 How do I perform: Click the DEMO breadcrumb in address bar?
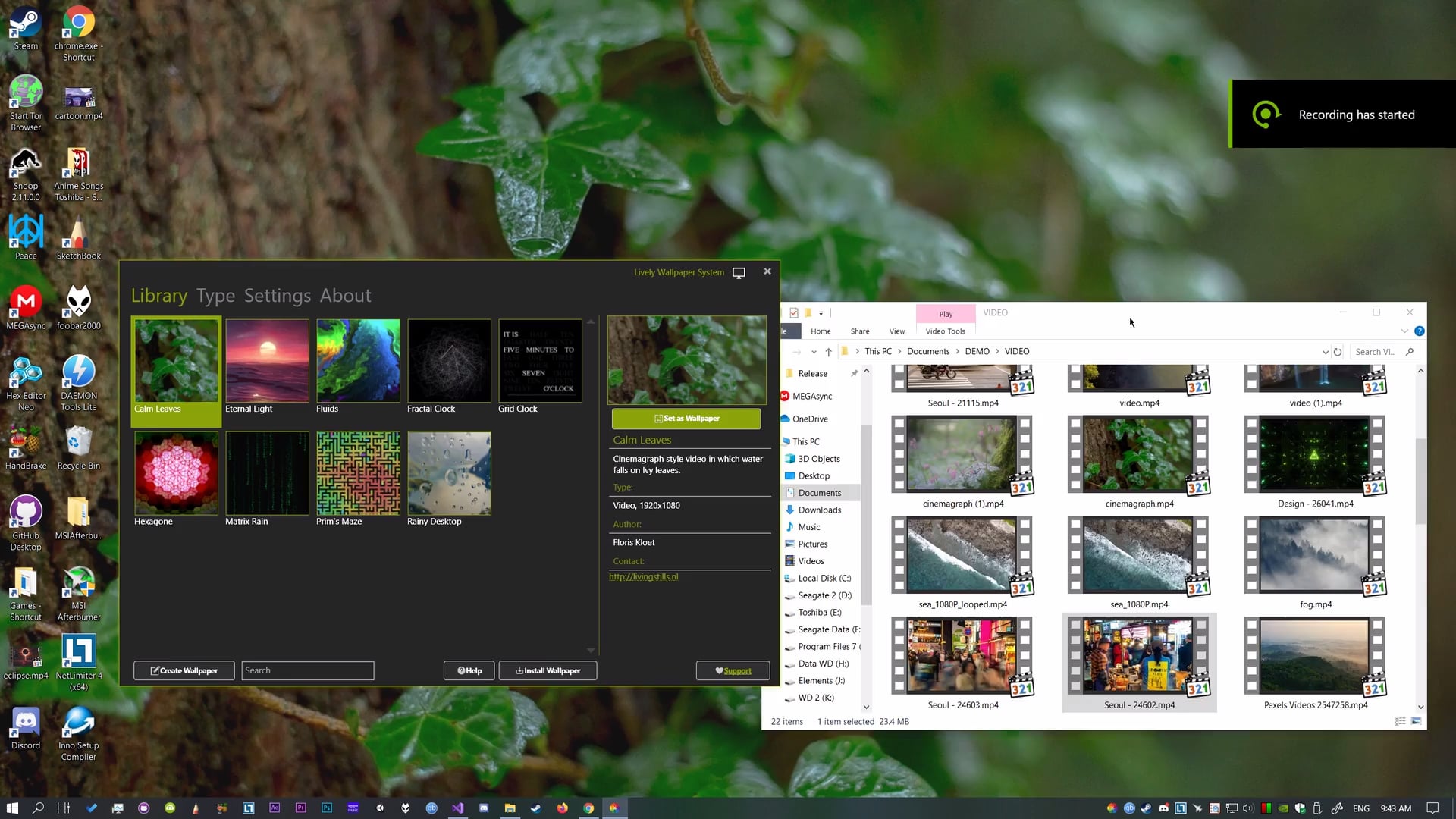(977, 352)
